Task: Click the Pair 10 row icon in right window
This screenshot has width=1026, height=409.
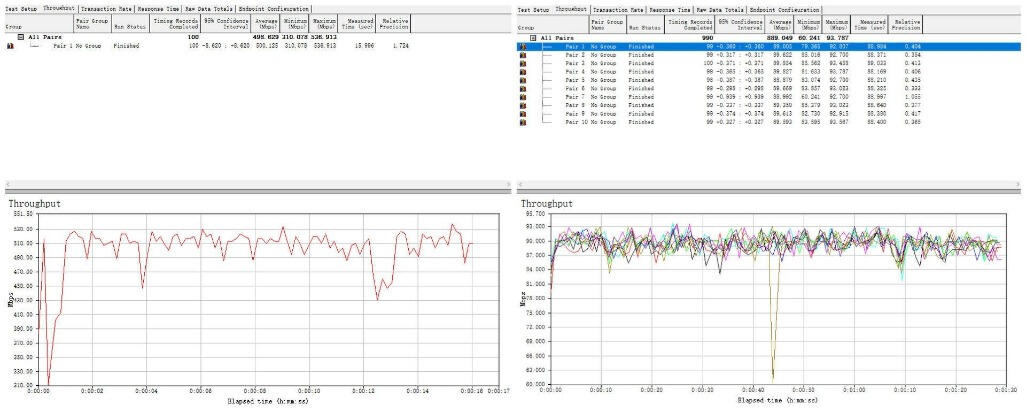Action: 523,122
